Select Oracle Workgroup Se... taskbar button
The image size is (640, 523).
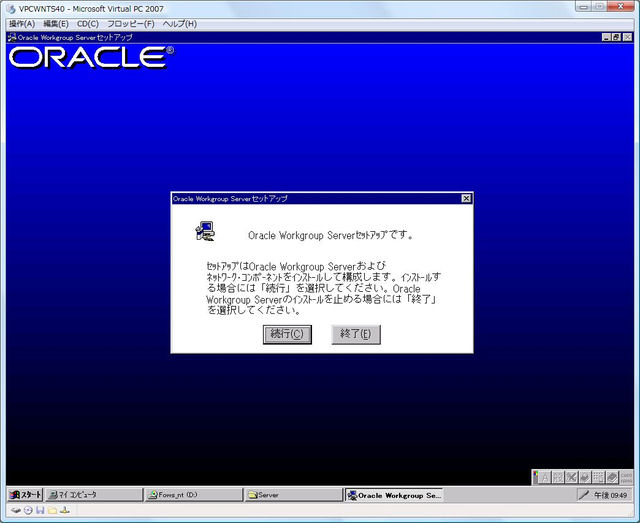(394, 495)
